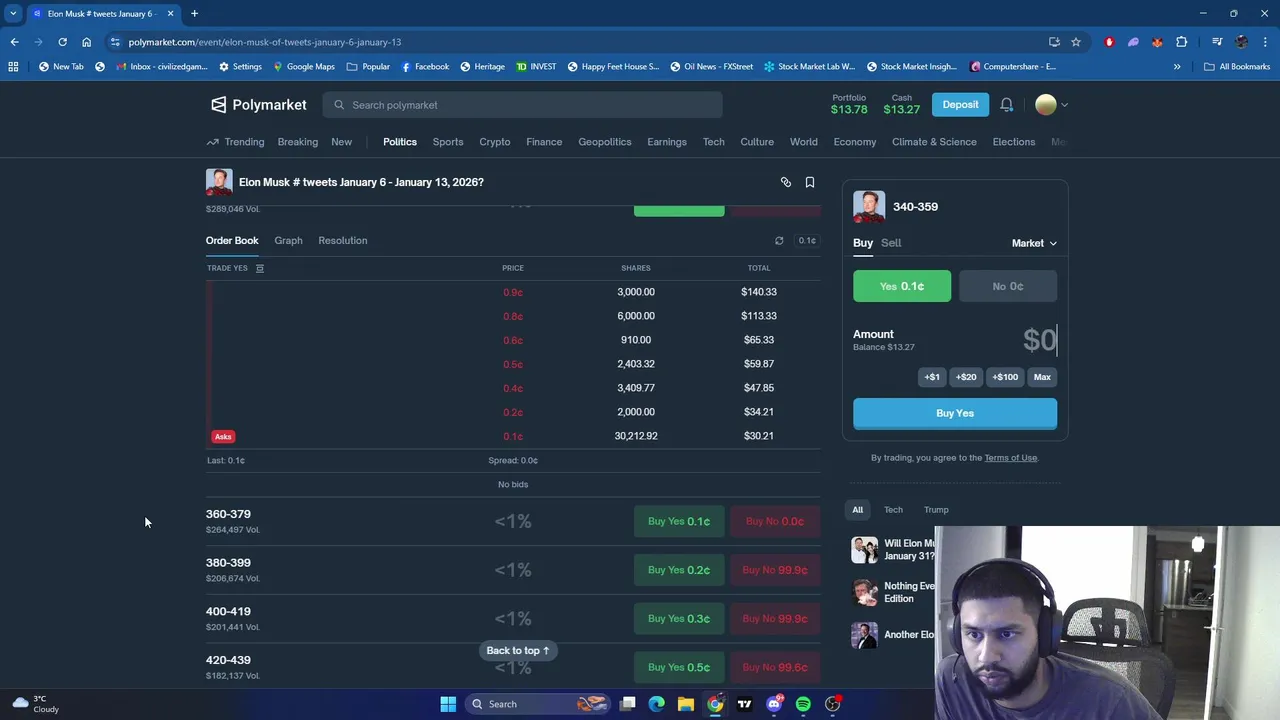The image size is (1280, 720).
Task: Bookmark this page with the star icon
Action: (1076, 42)
